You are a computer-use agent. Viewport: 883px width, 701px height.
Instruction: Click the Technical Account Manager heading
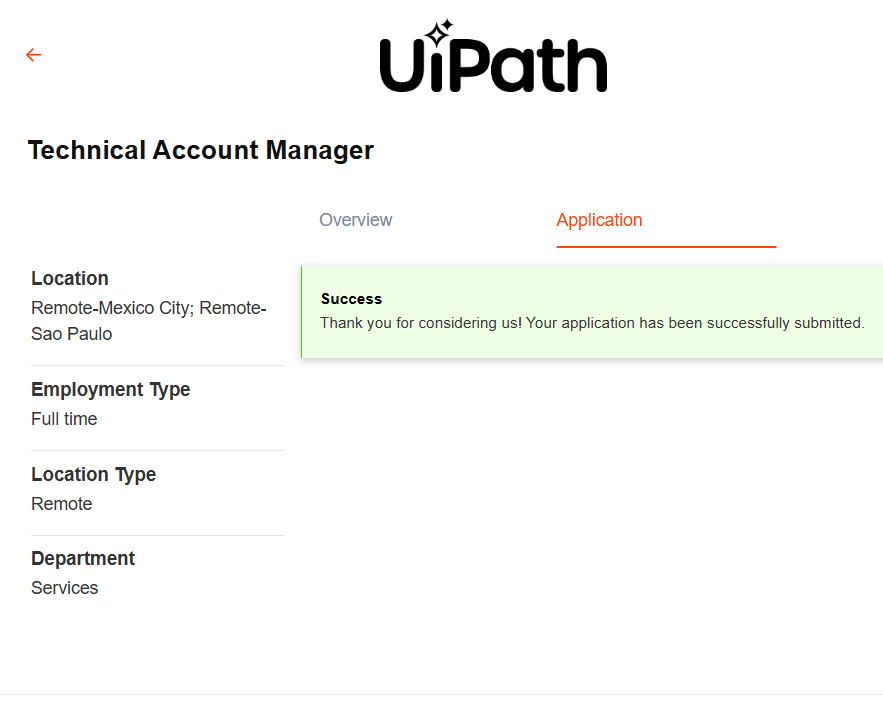[x=201, y=150]
